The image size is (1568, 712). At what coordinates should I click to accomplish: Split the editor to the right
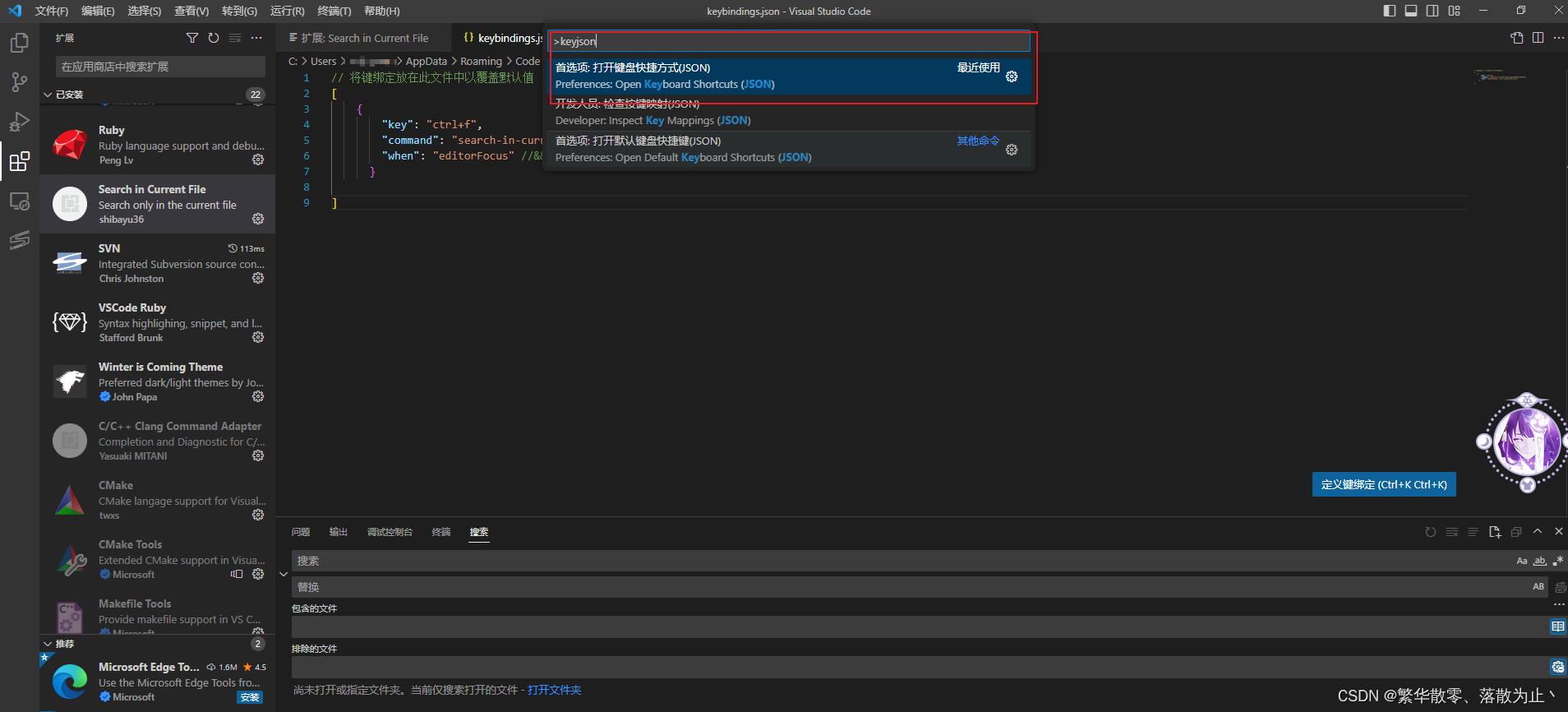coord(1538,38)
